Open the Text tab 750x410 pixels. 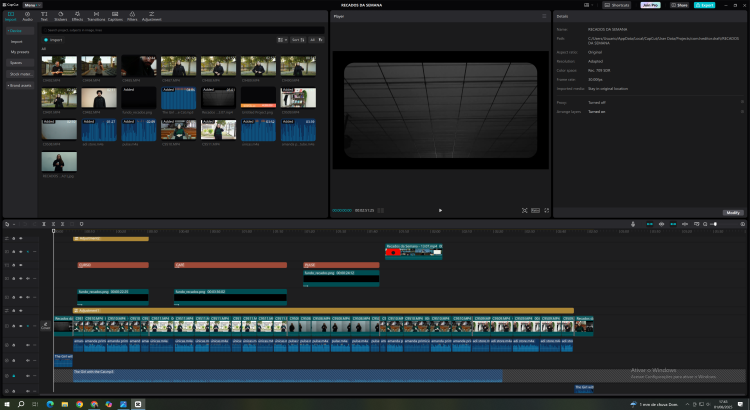tap(45, 17)
